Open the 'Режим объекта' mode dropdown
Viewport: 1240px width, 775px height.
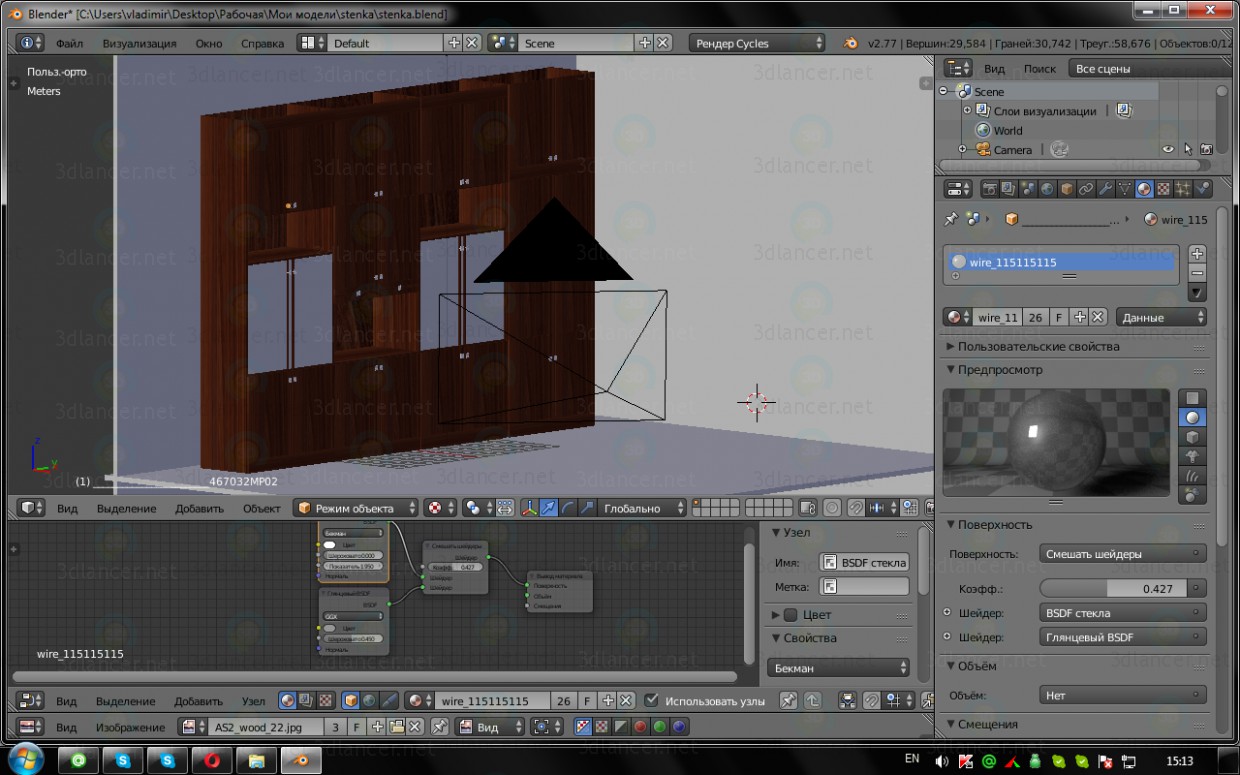point(356,508)
